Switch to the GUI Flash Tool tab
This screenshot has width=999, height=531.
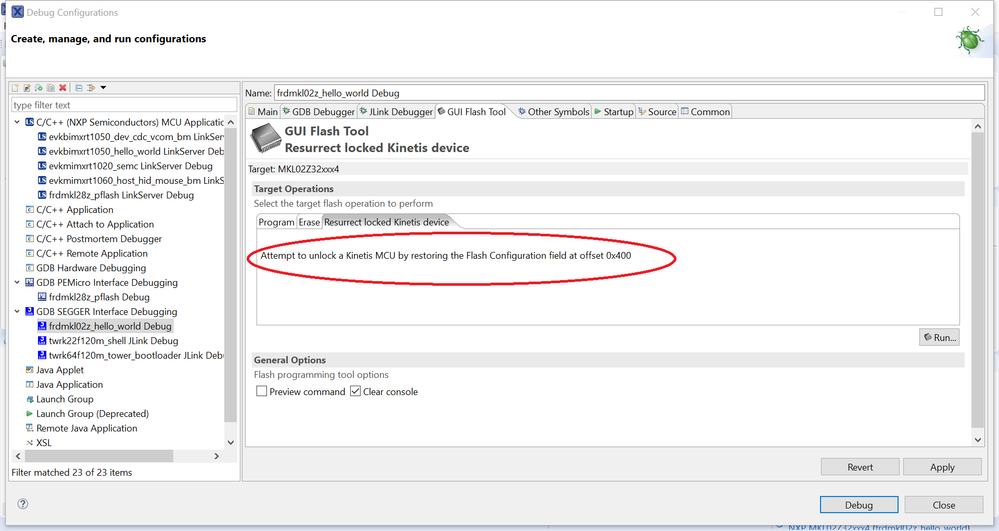pyautogui.click(x=471, y=112)
